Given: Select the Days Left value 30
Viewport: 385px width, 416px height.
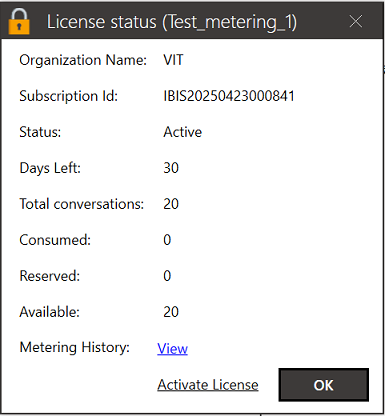Looking at the screenshot, I should pyautogui.click(x=171, y=168).
